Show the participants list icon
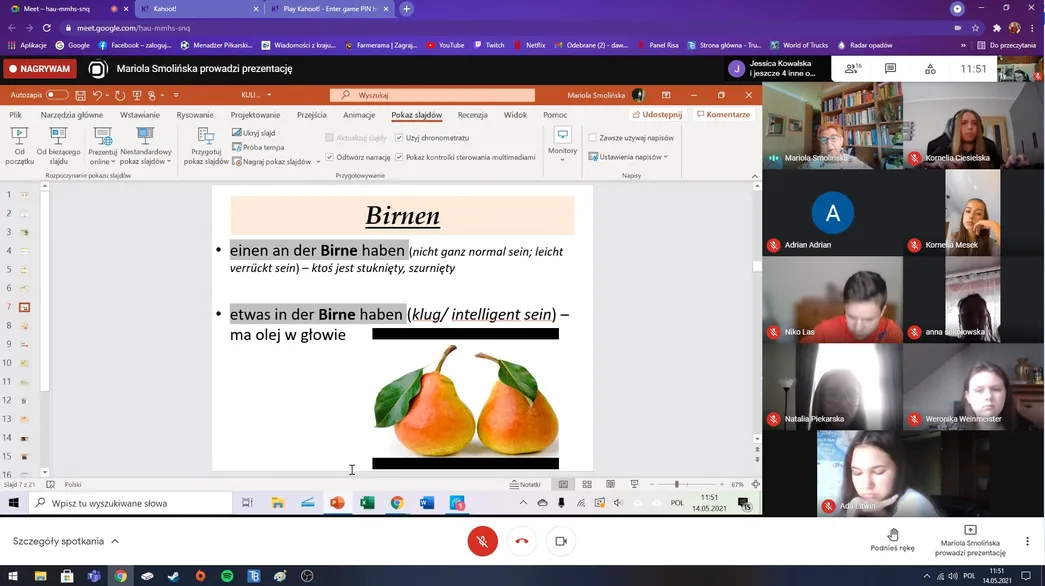This screenshot has width=1045, height=586. pos(852,69)
